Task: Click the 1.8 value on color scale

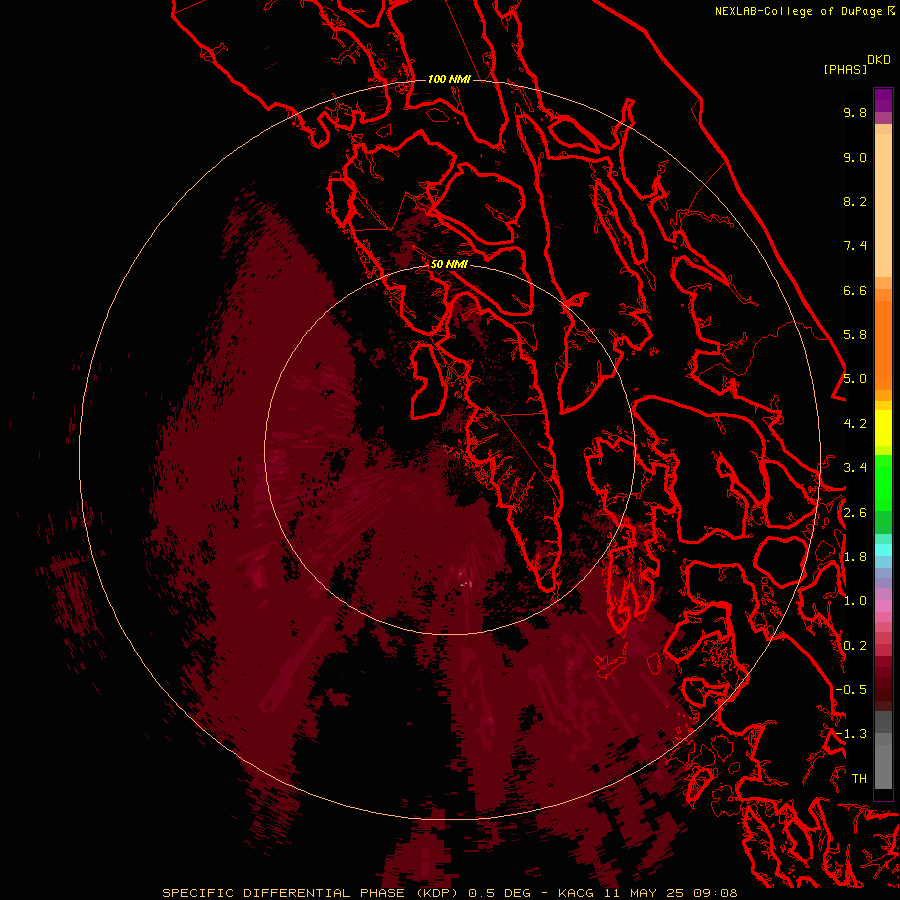Action: click(855, 557)
